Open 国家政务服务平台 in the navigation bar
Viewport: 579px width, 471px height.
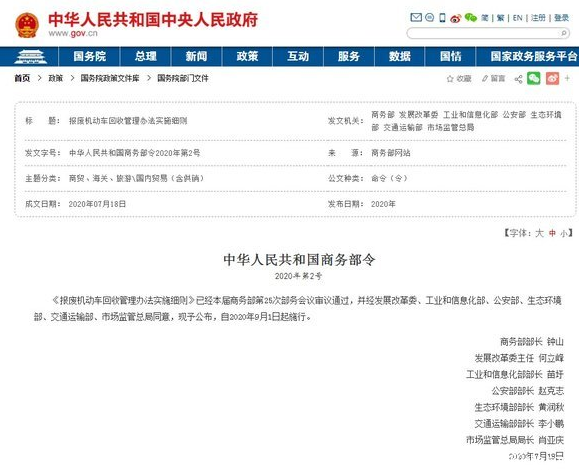pyautogui.click(x=533, y=56)
